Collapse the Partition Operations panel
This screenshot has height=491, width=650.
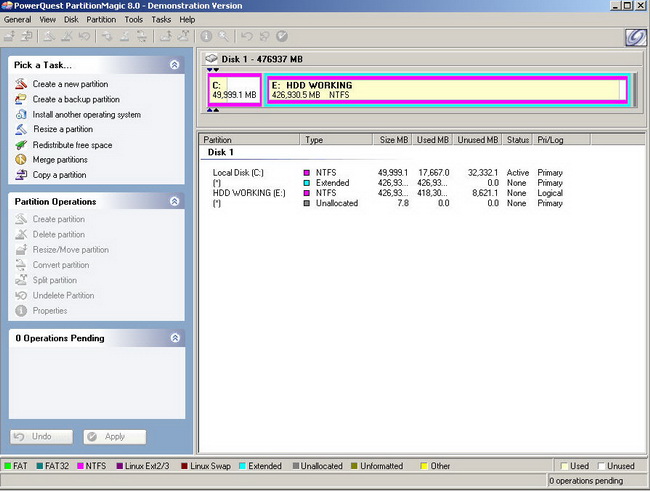click(x=175, y=201)
